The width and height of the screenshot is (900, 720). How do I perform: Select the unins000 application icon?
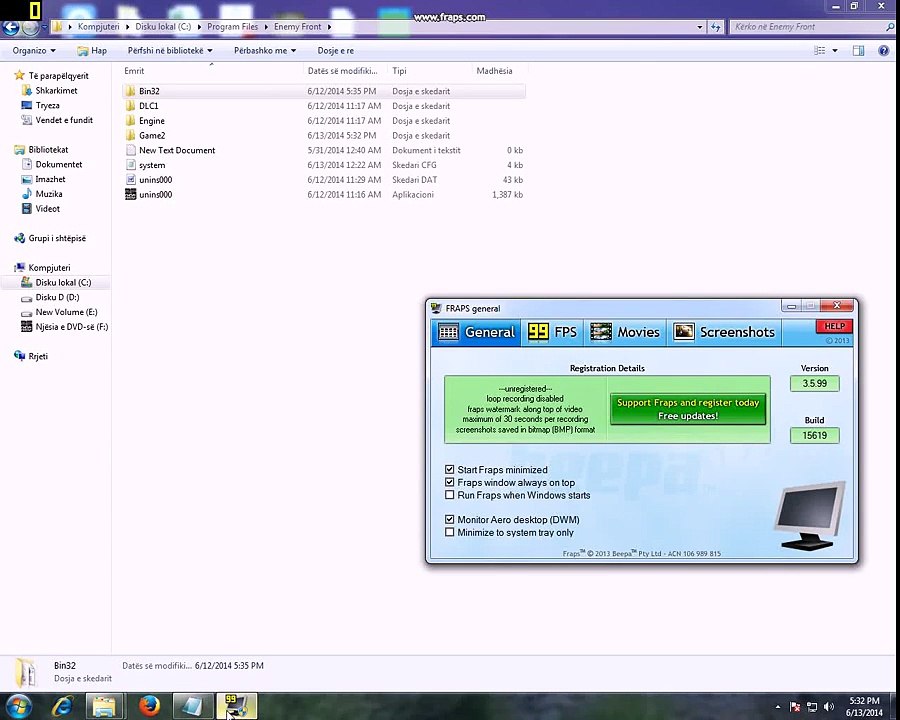130,195
